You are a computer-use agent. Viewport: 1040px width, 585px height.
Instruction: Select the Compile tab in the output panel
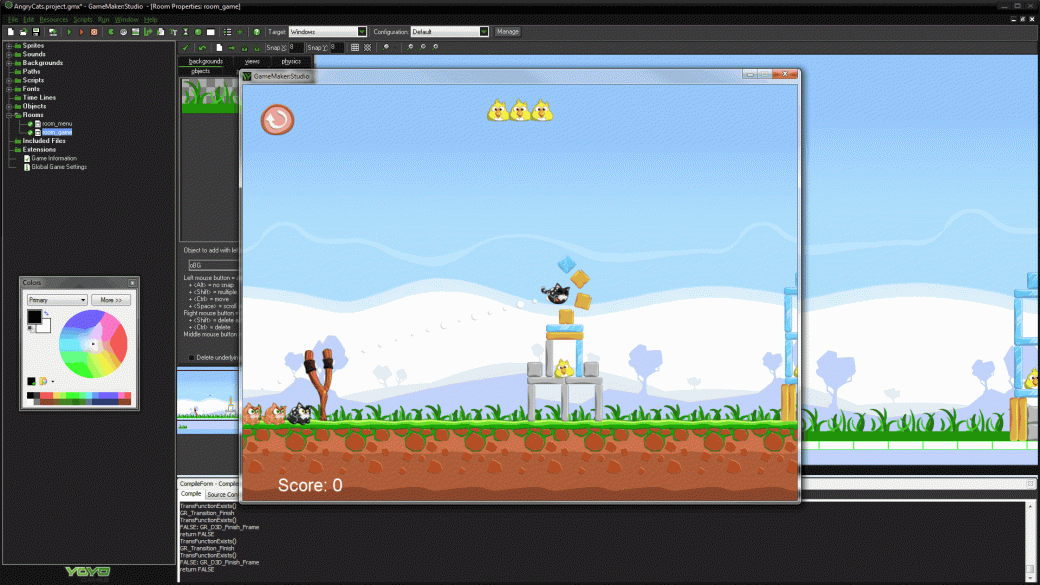pyautogui.click(x=191, y=494)
